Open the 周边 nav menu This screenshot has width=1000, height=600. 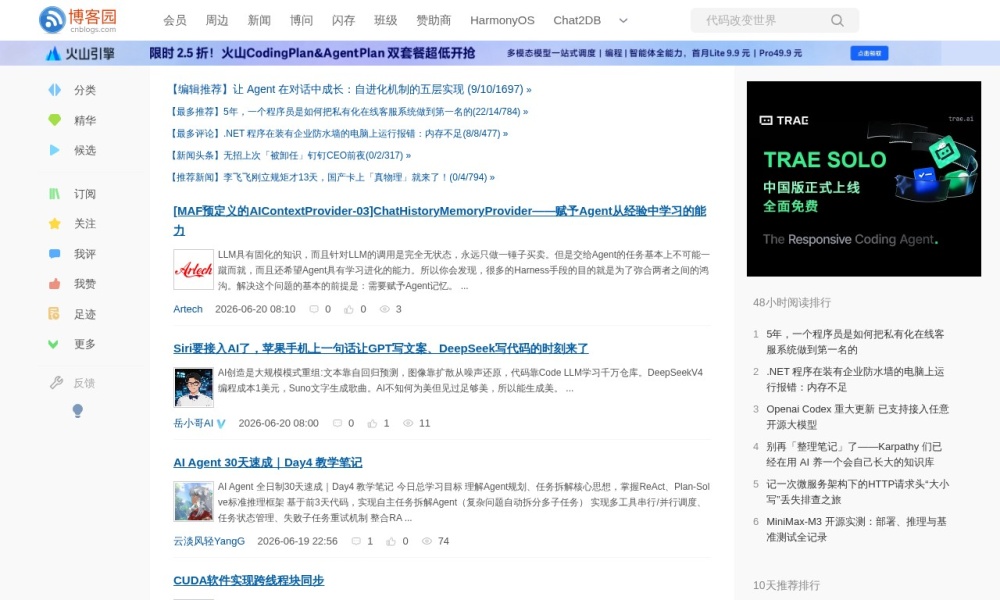pos(217,20)
